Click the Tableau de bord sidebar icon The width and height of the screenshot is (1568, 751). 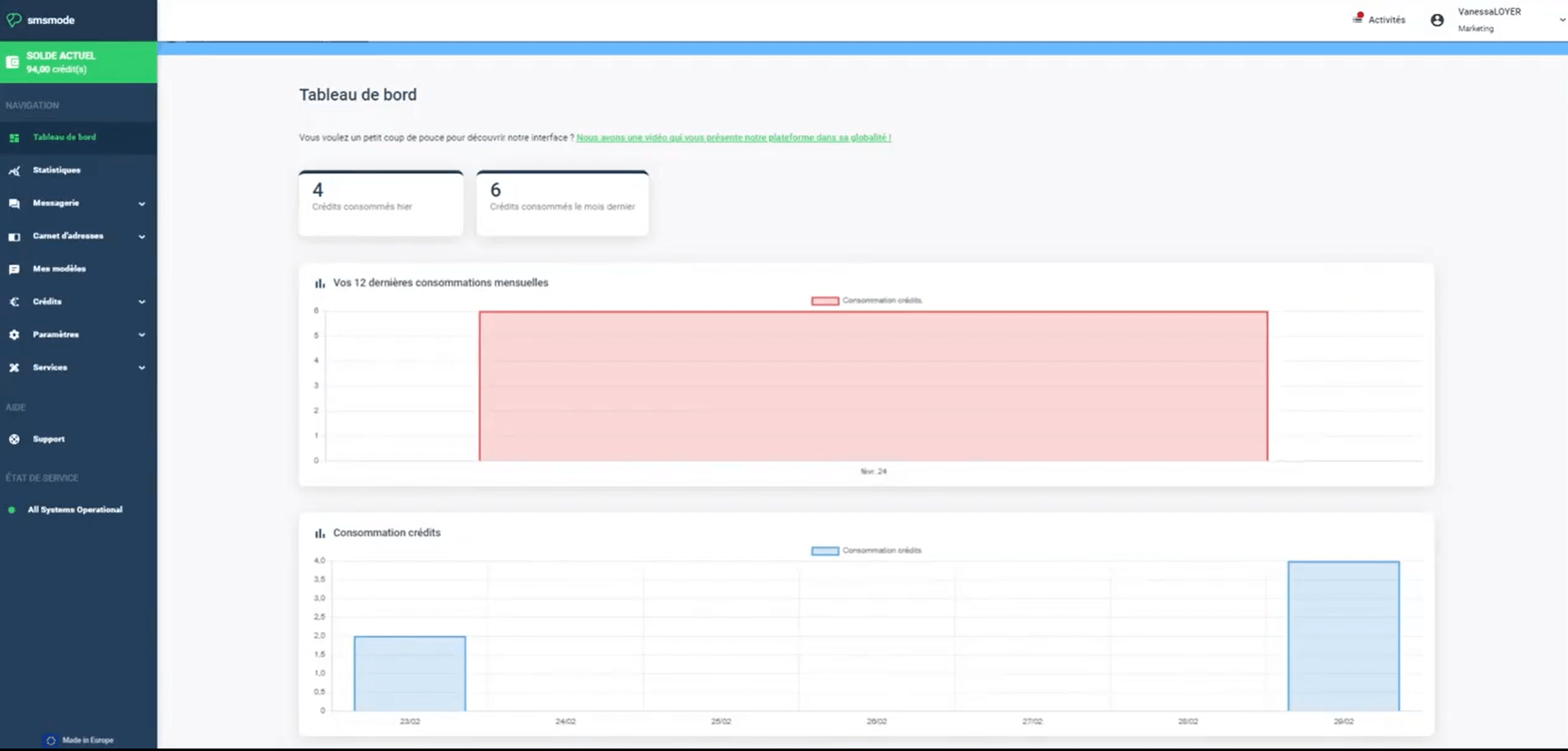[x=14, y=138]
